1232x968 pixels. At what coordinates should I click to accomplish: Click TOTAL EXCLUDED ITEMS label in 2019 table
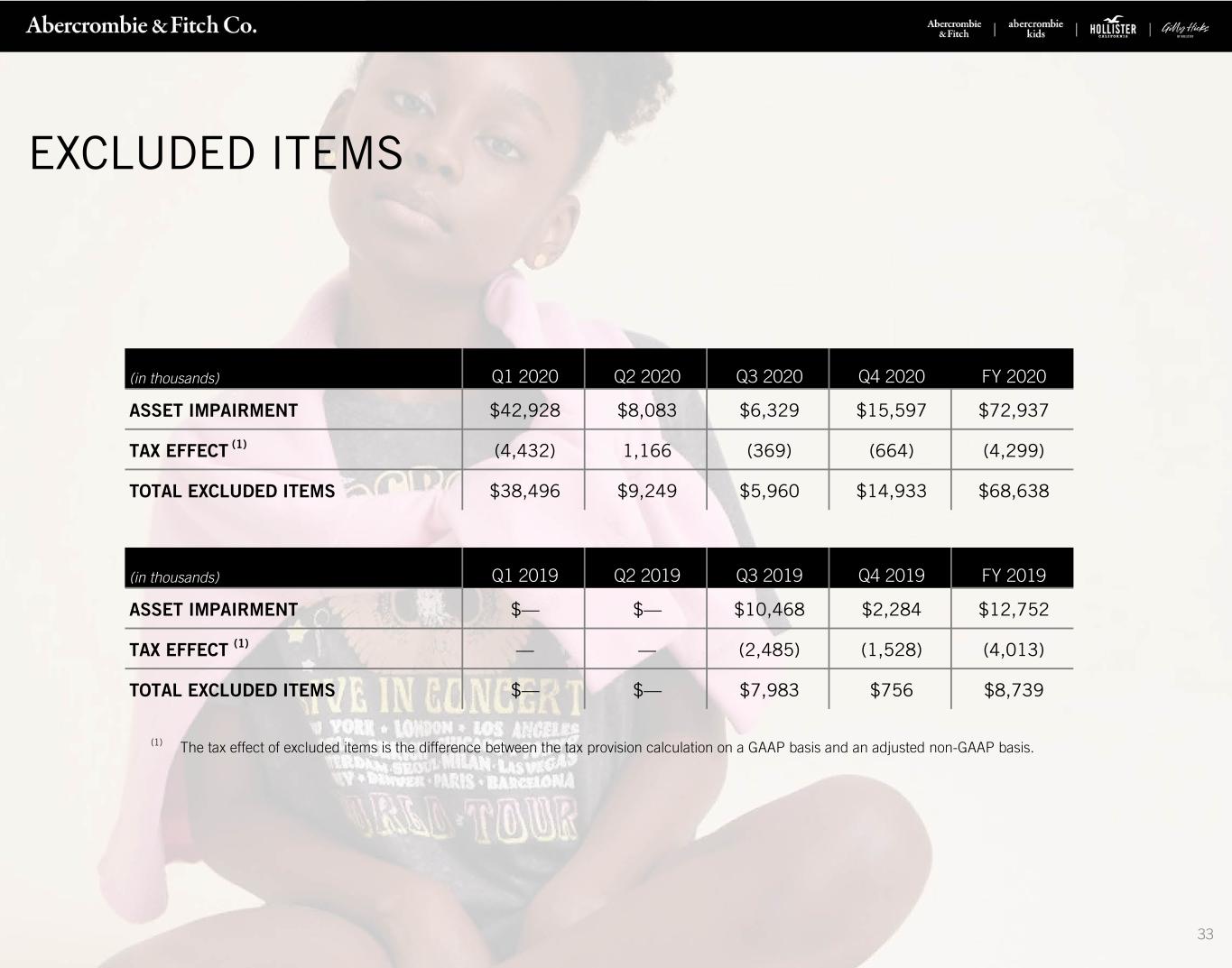coord(232,691)
